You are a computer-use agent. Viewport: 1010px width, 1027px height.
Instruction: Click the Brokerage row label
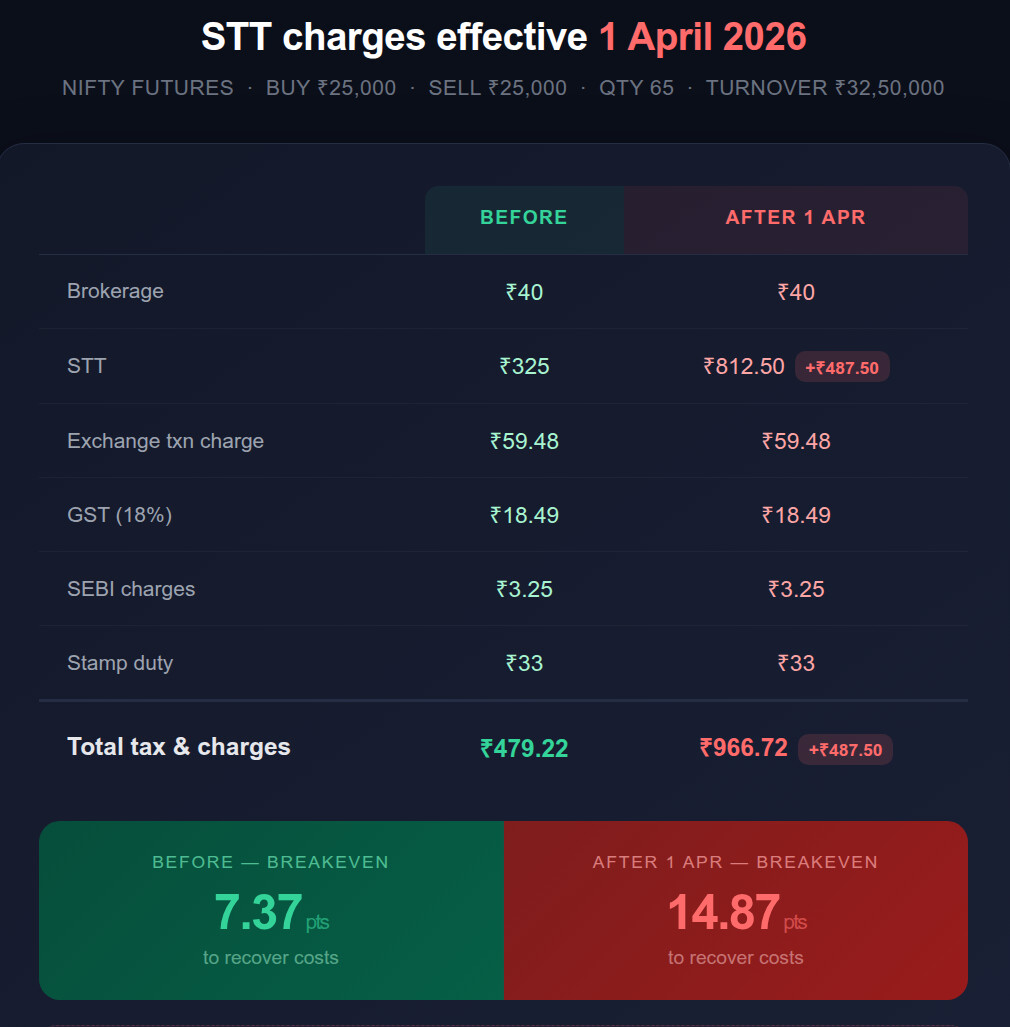coord(115,291)
